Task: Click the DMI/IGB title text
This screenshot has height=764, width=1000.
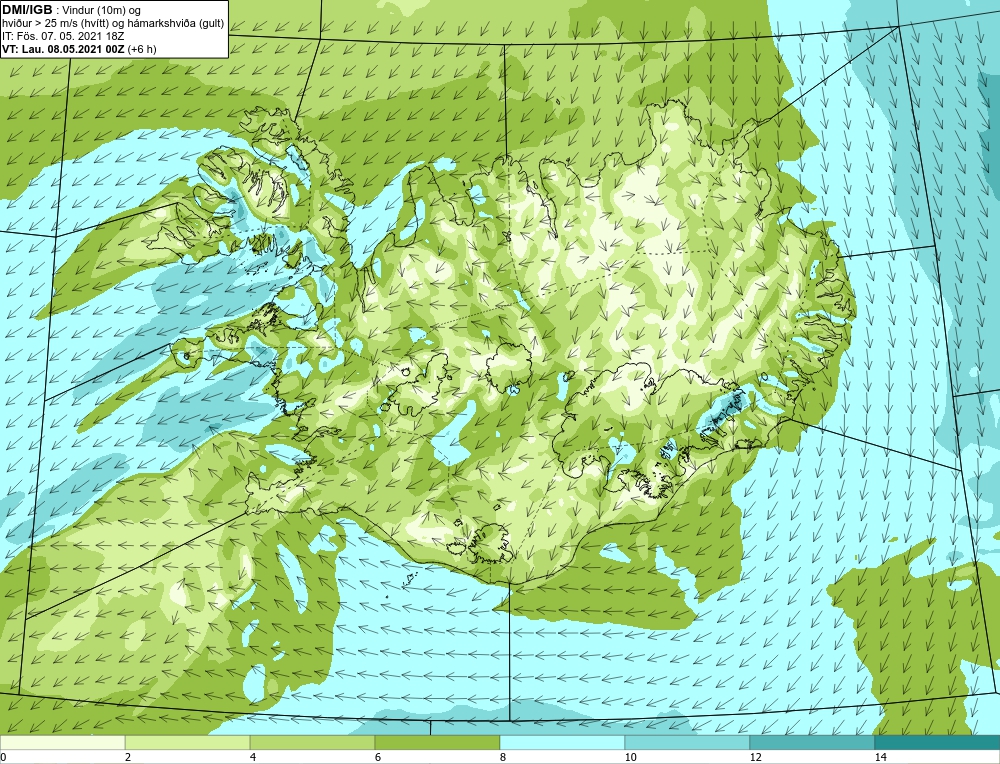Action: (27, 10)
